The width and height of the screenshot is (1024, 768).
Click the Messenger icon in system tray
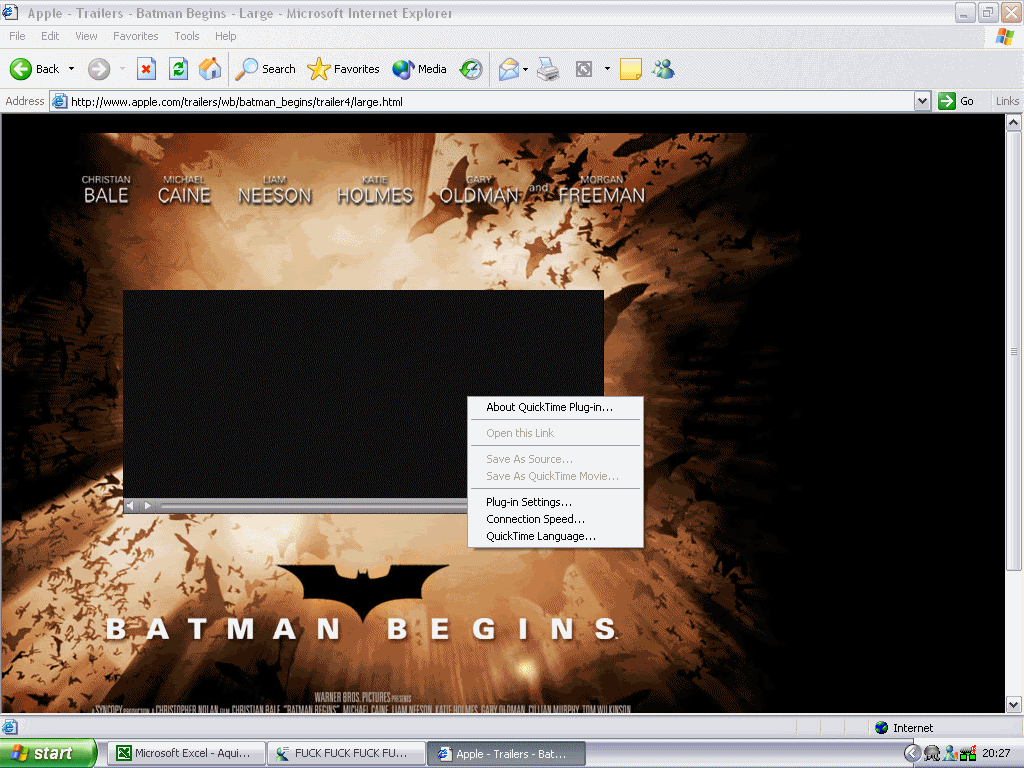point(950,754)
